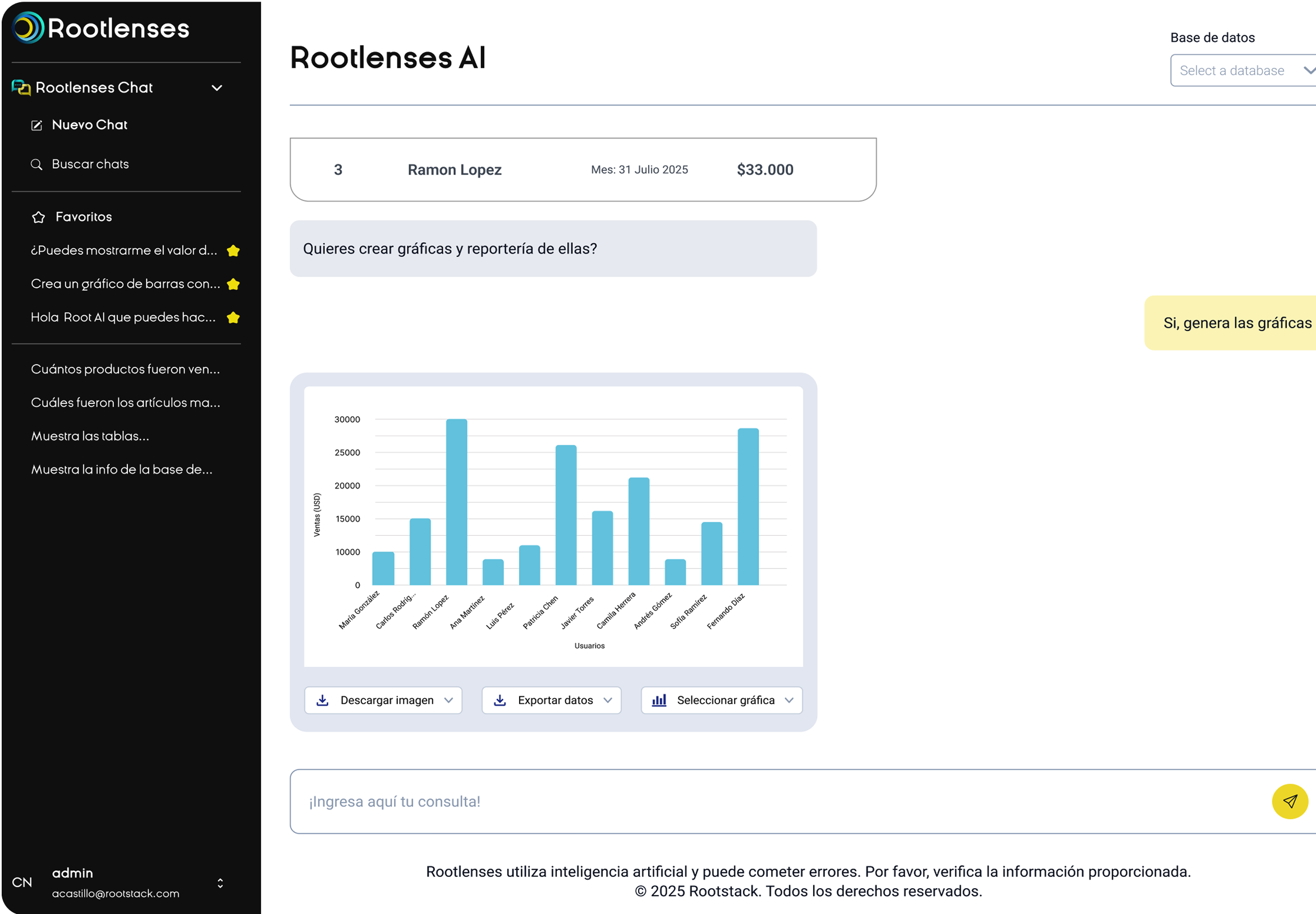Toggle the star on 'Crea un gráfico de barras con...'
The image size is (1316, 914).
pos(233,283)
